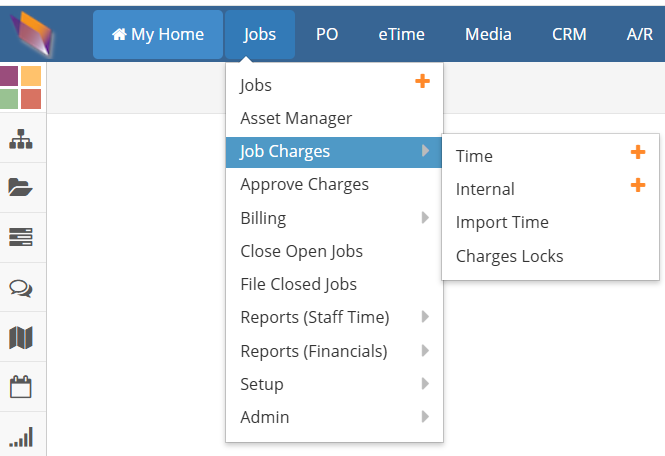This screenshot has height=456, width=665.
Task: Click the orange plus icon beside Jobs
Action: point(422,81)
